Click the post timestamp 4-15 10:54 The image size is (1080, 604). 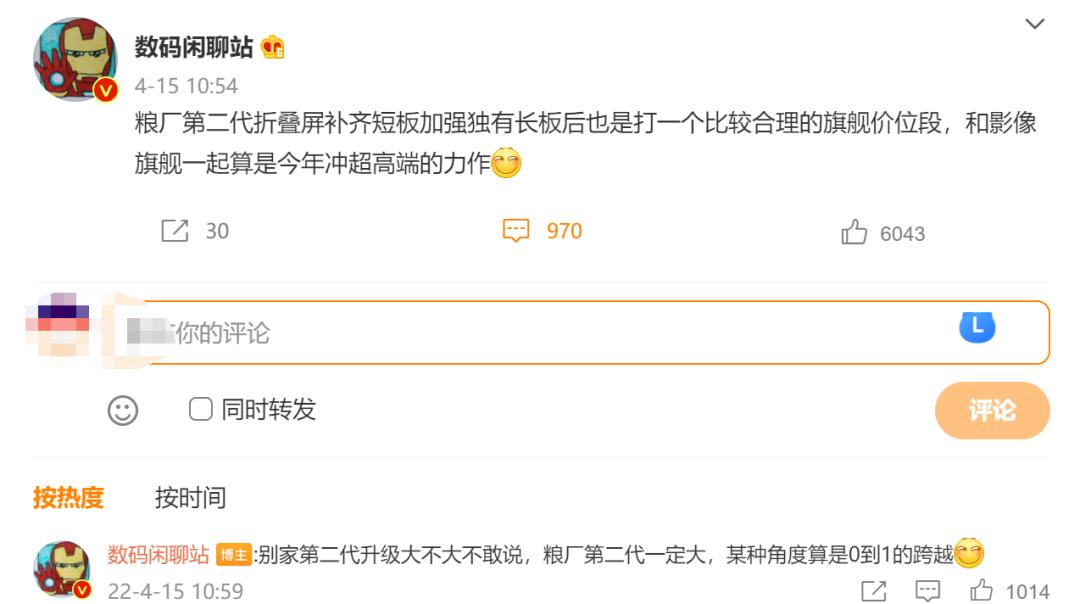point(186,86)
